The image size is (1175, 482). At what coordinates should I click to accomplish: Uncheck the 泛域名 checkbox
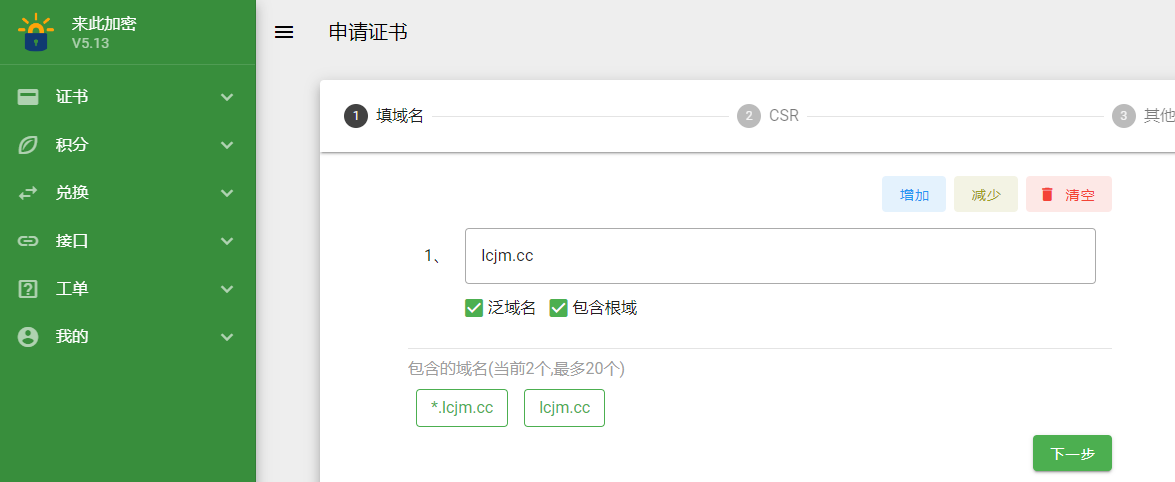coord(474,308)
